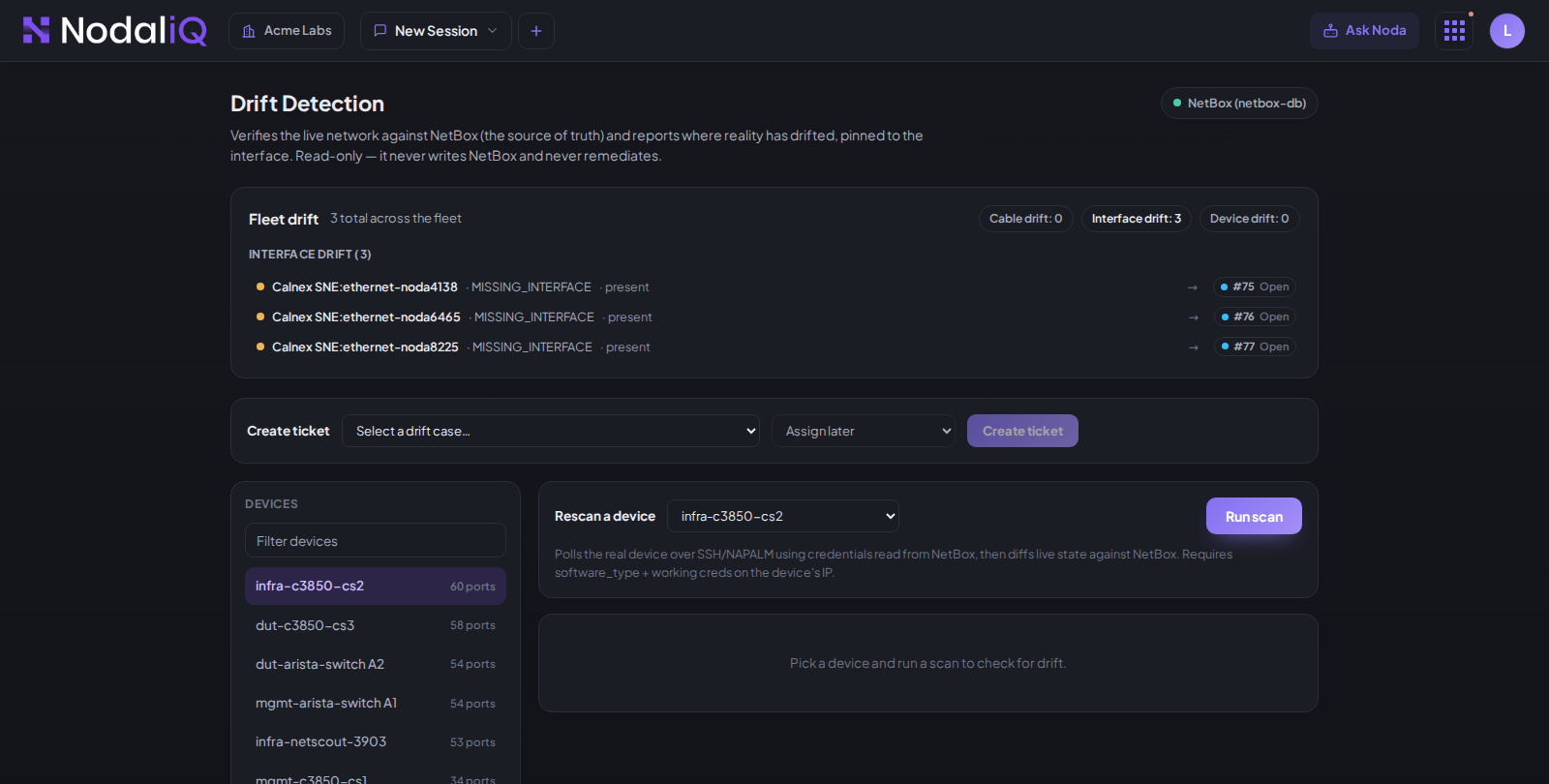Viewport: 1549px width, 784px height.
Task: Click the NodaliQ logo icon
Action: 36,30
